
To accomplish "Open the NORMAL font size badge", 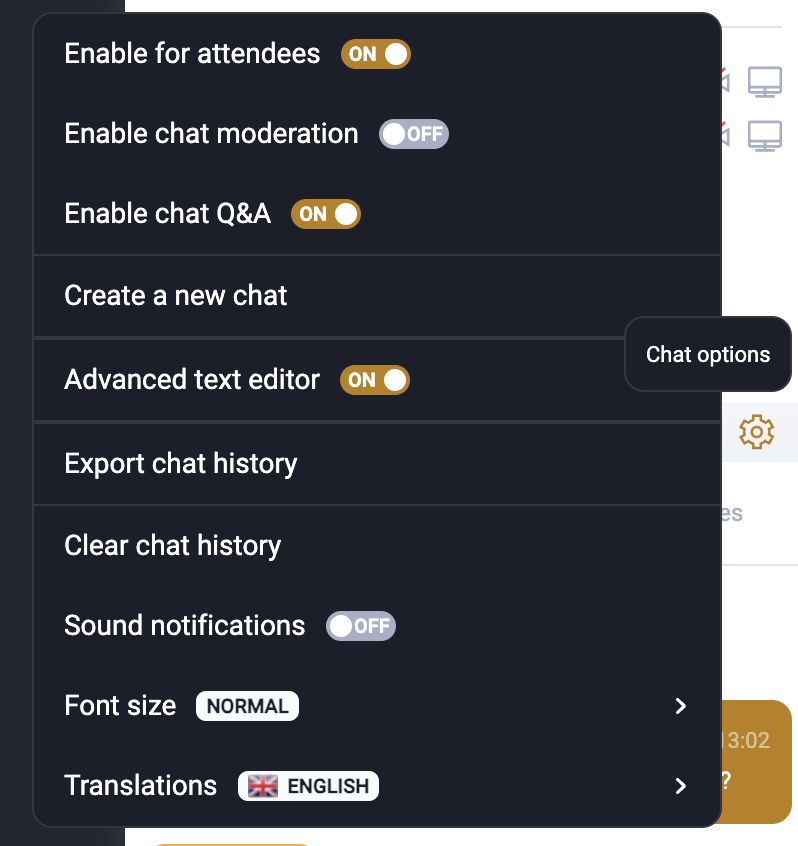I will pyautogui.click(x=247, y=706).
